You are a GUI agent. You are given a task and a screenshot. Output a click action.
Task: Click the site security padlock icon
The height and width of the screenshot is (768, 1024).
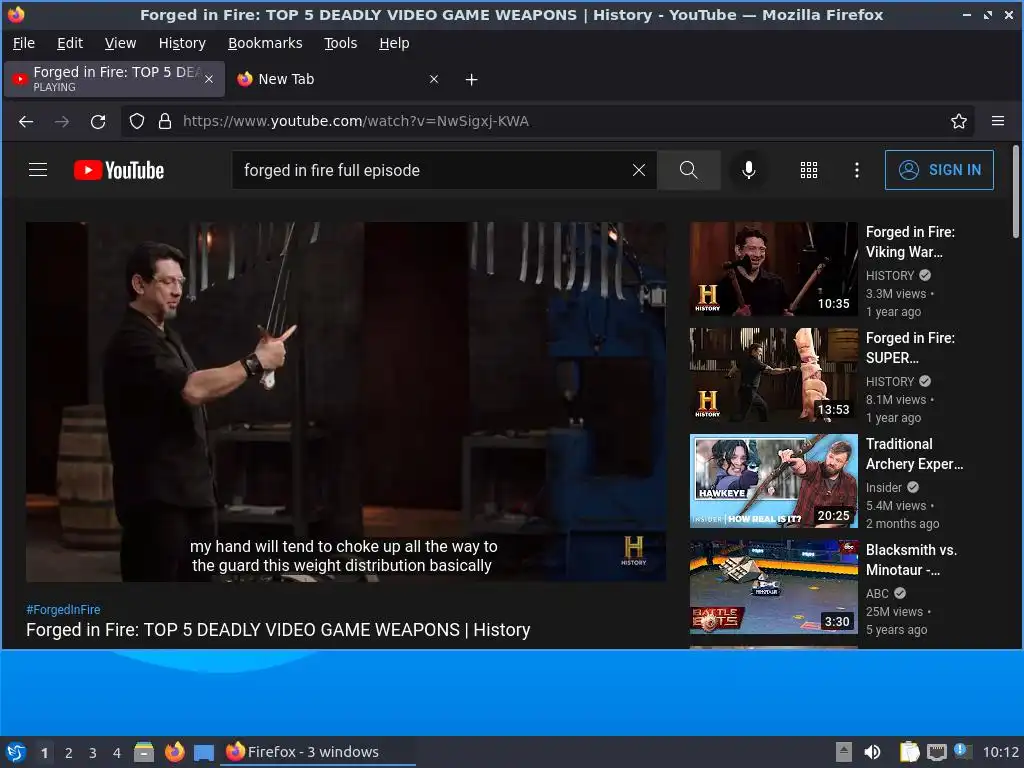165,121
